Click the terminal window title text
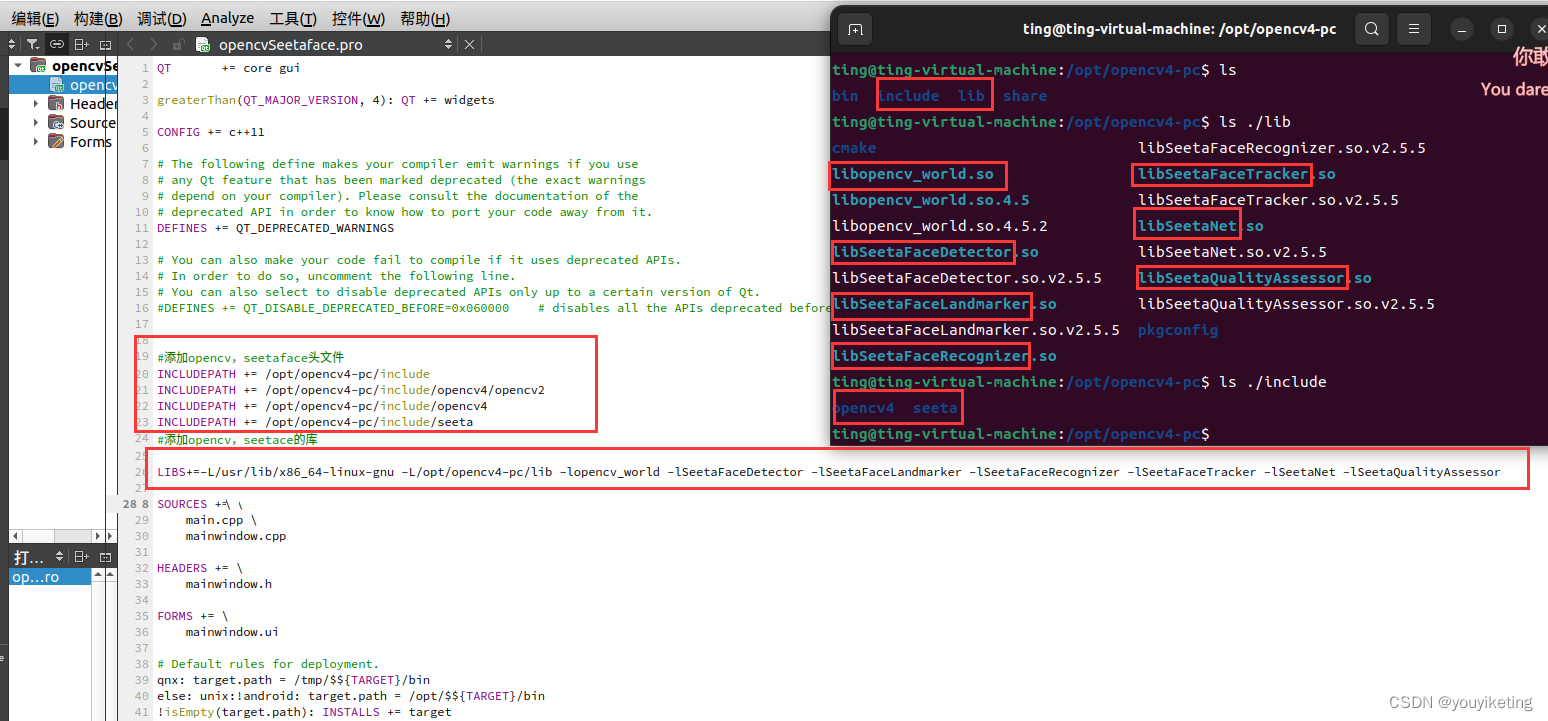 point(1179,29)
